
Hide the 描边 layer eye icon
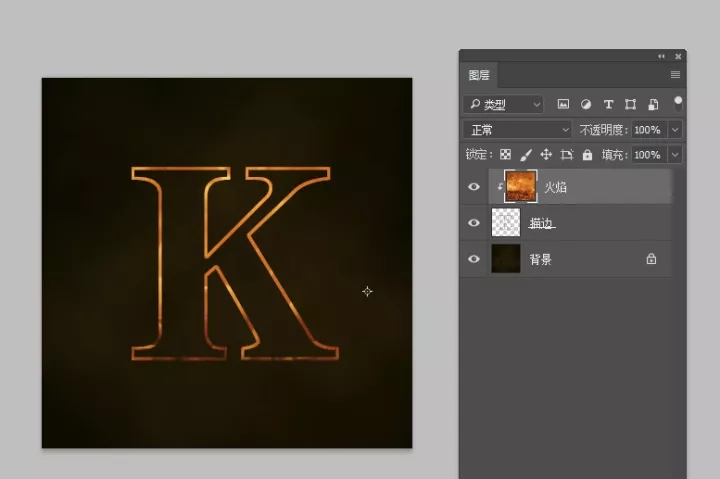tap(474, 223)
